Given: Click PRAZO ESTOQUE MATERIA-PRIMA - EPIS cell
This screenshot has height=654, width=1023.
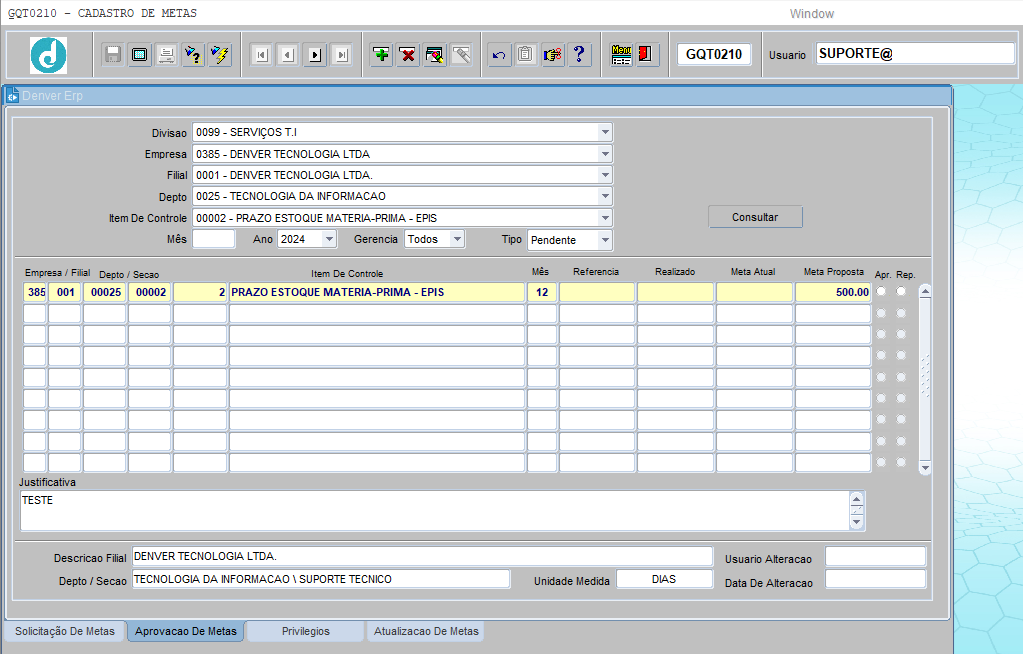Looking at the screenshot, I should (x=377, y=292).
